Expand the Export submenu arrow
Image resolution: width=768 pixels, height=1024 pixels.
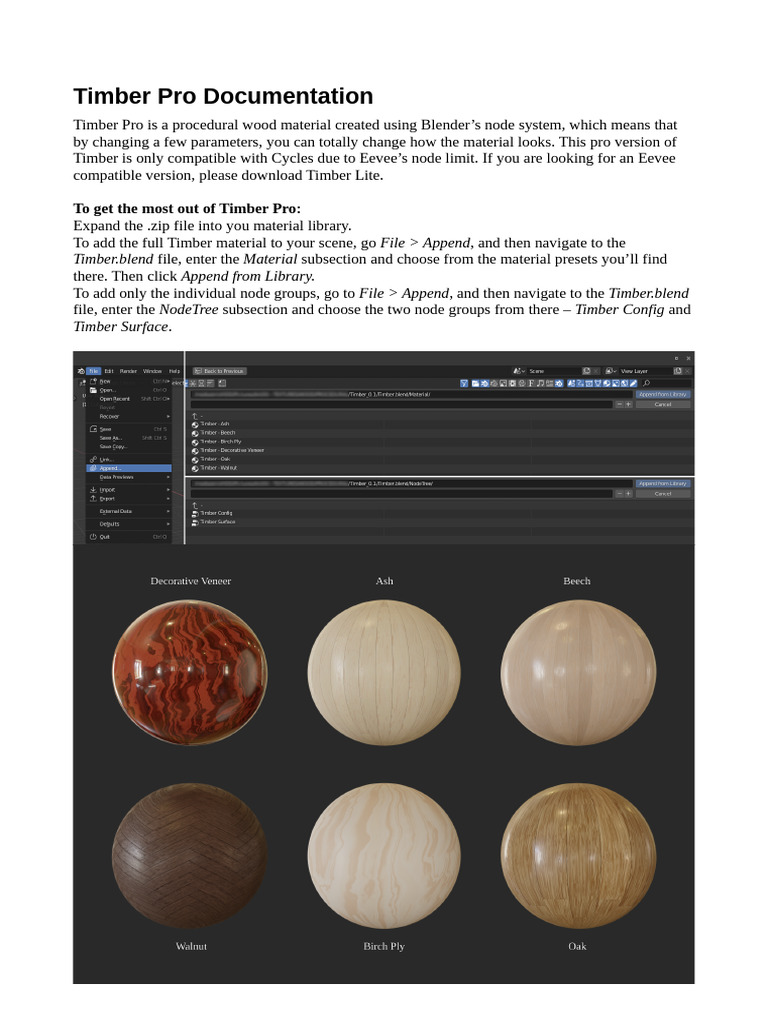(x=168, y=498)
